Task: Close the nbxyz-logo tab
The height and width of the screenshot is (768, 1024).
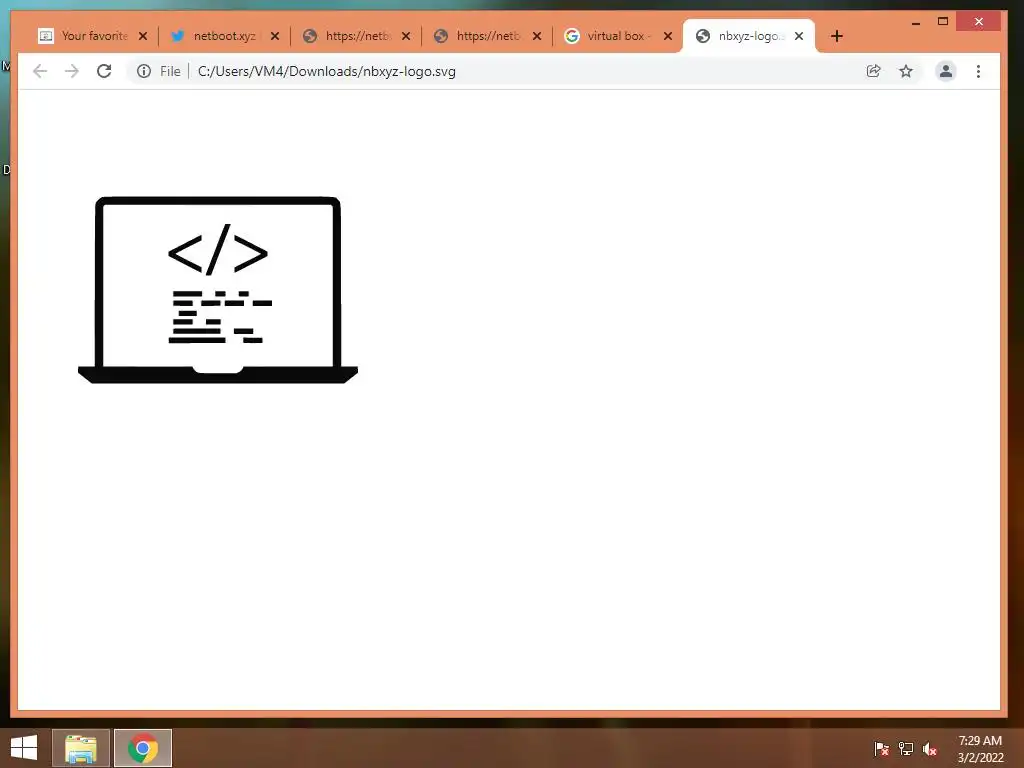Action: click(x=799, y=36)
